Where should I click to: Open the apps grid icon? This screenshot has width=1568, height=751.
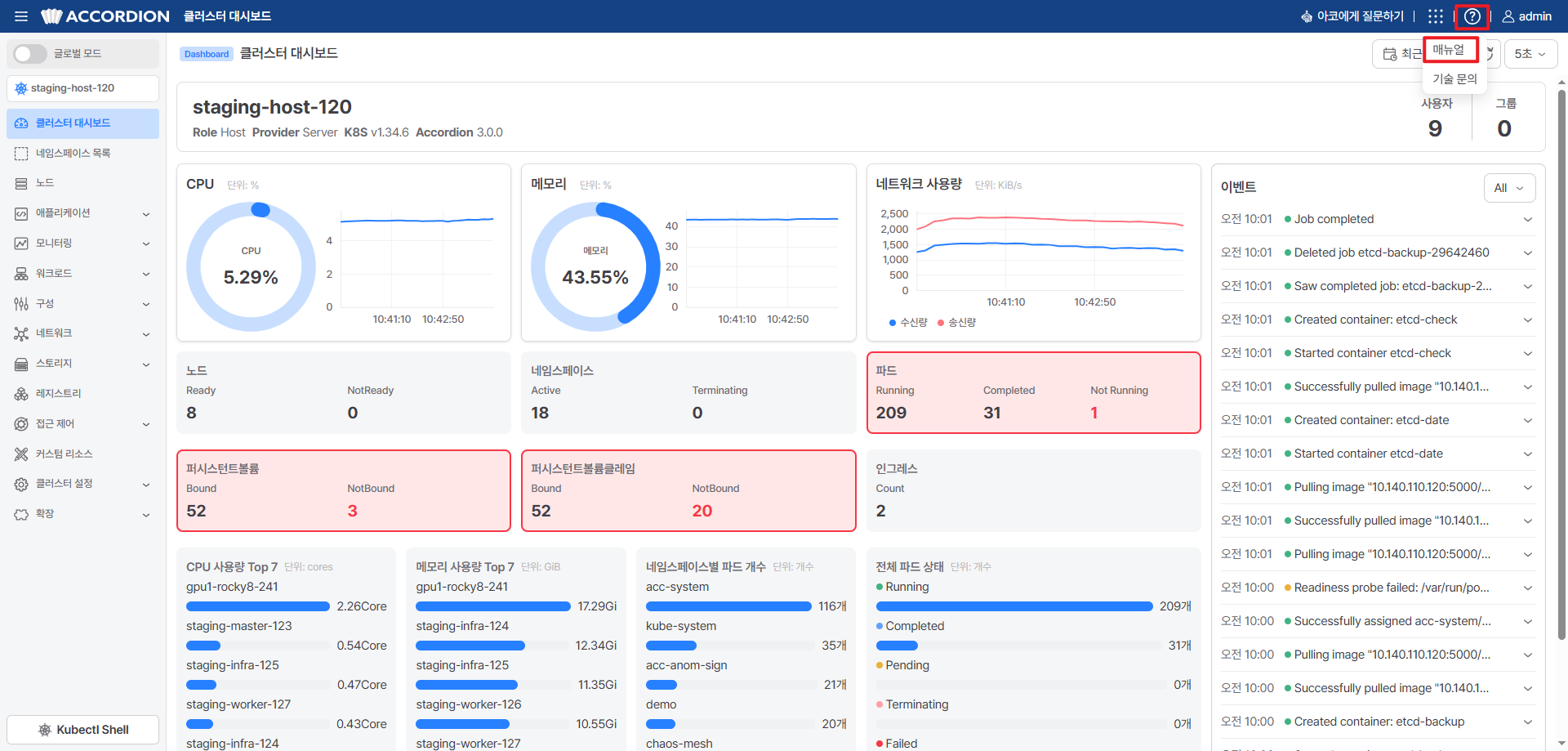point(1436,16)
